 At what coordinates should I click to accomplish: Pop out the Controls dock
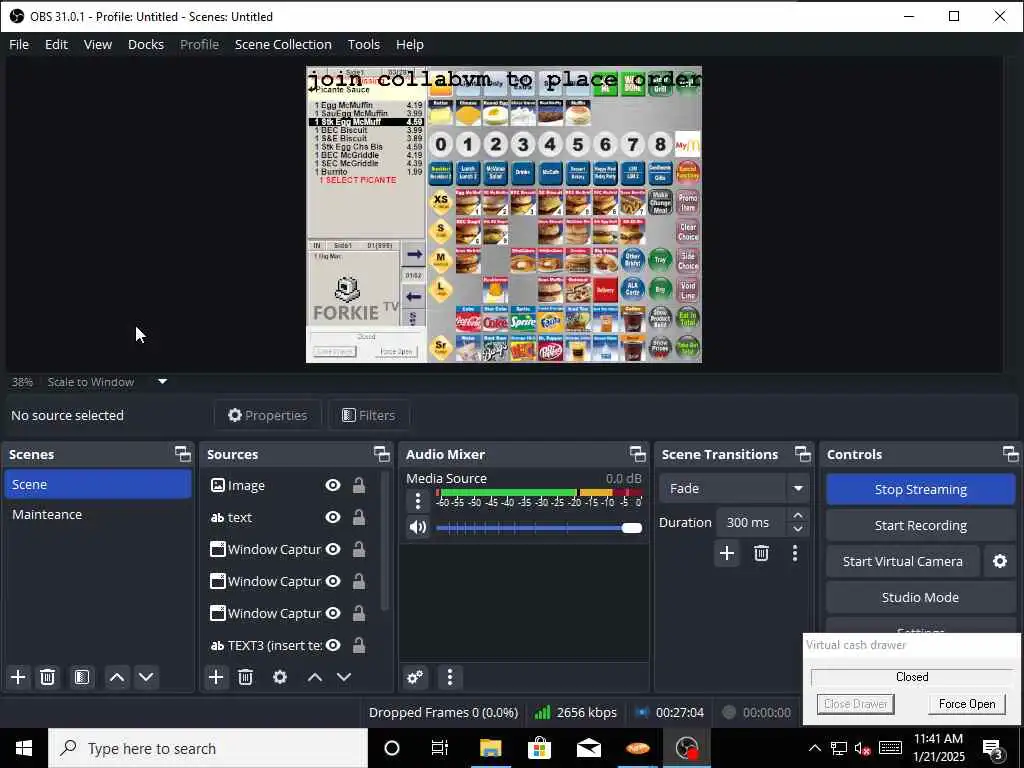click(1010, 454)
